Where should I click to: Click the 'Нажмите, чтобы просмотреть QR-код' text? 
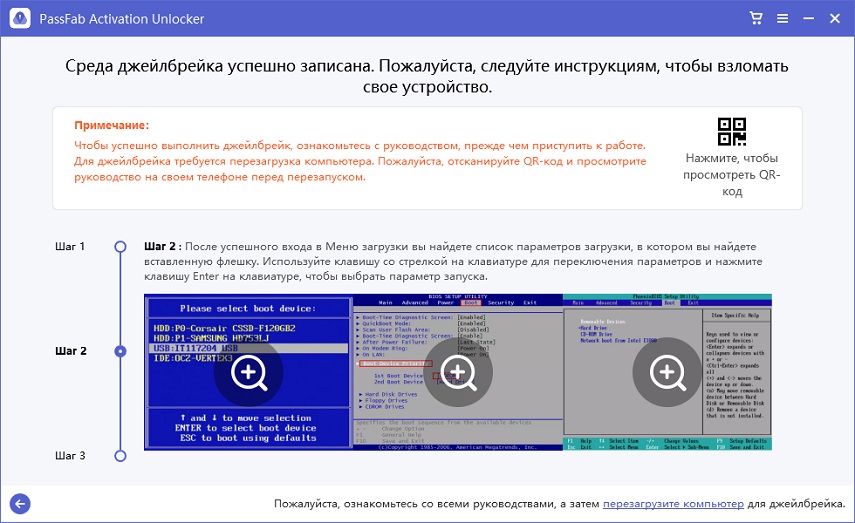[731, 174]
